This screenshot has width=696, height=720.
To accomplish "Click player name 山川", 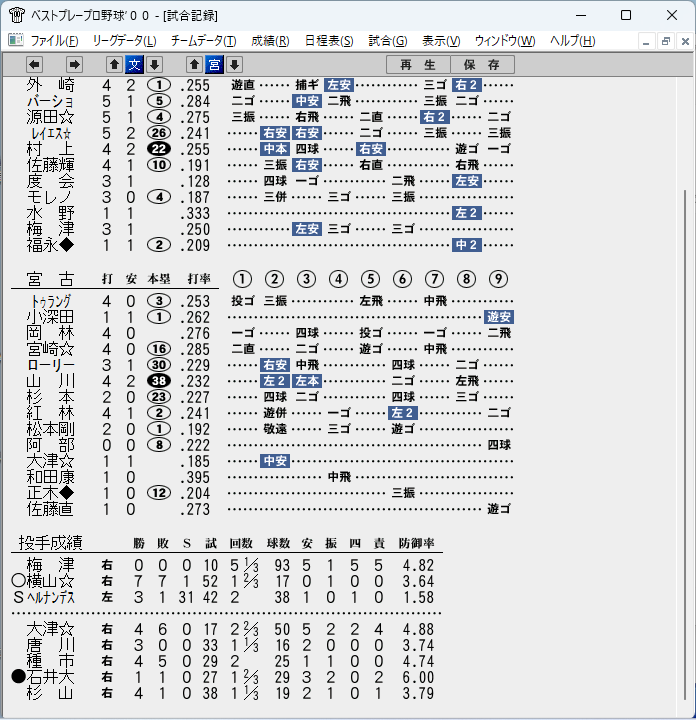I will 51,381.
